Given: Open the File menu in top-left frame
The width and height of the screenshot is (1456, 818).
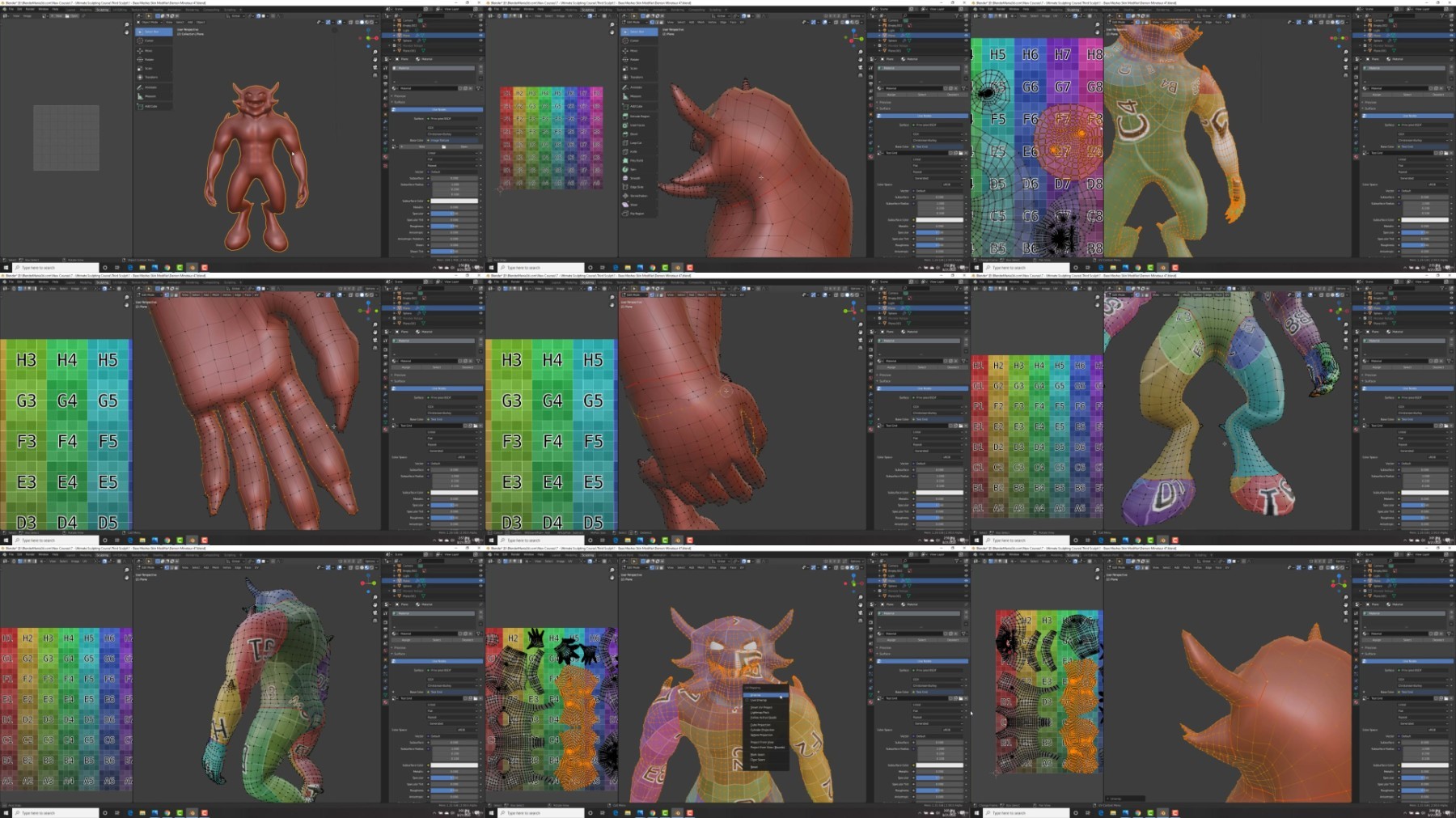Looking at the screenshot, I should point(11,10).
